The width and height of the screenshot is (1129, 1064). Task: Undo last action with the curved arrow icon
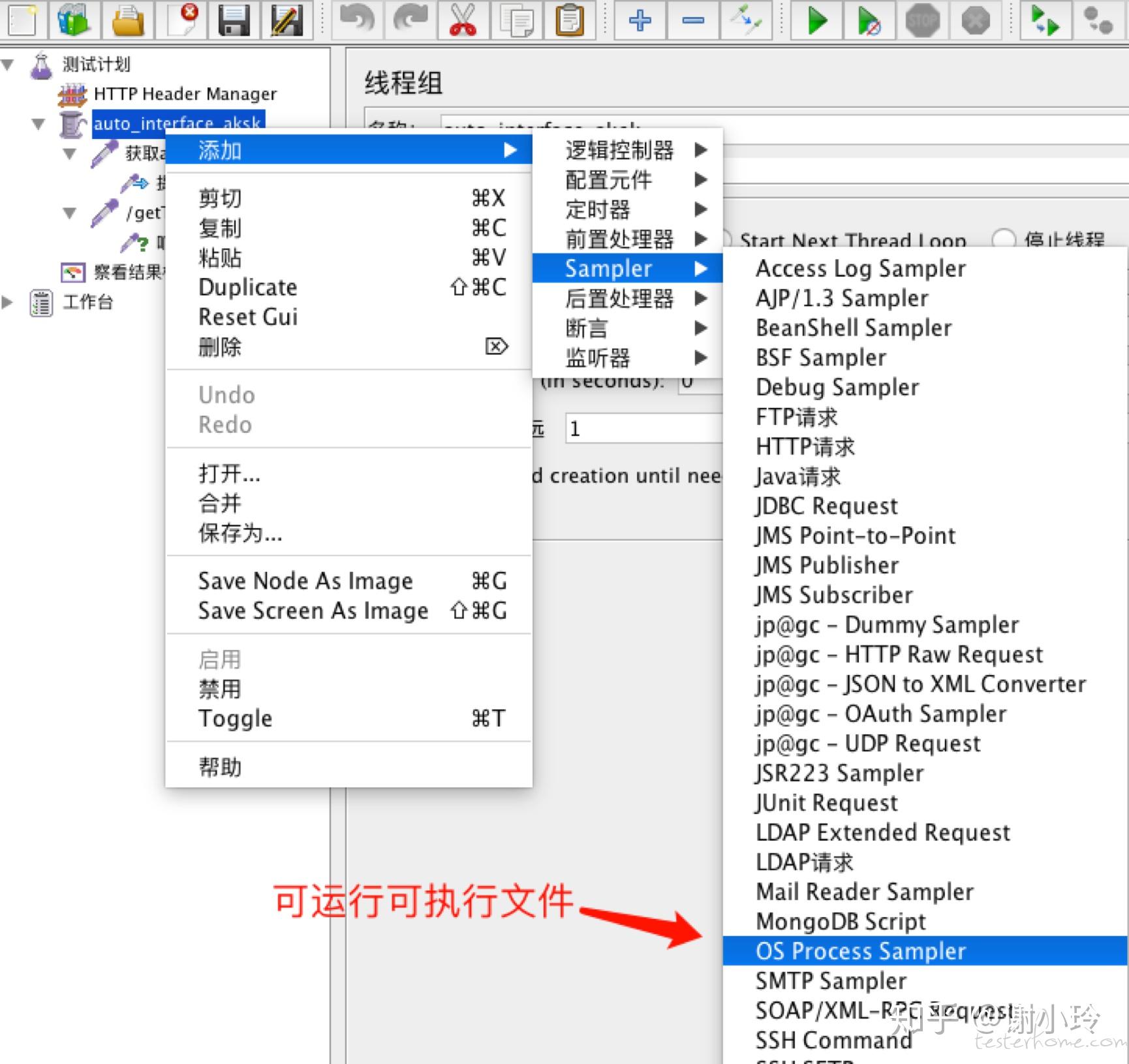pyautogui.click(x=358, y=21)
